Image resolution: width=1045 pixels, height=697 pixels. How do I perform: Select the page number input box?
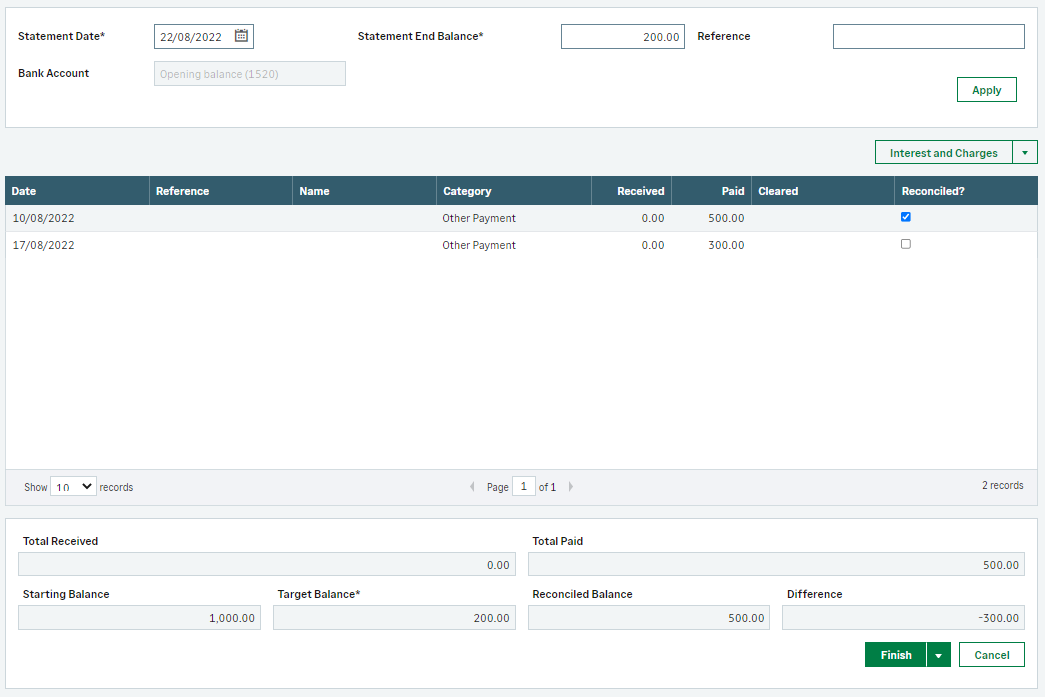tap(523, 487)
